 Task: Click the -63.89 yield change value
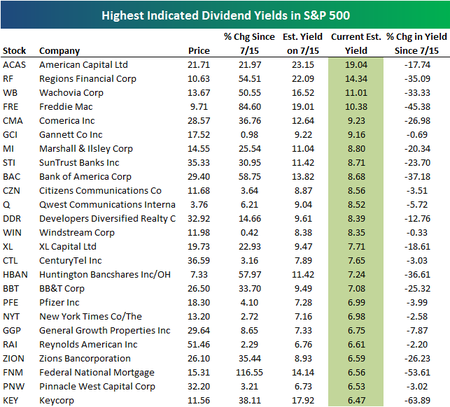417,401
